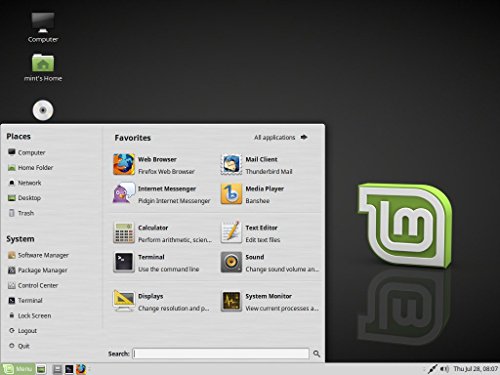Open the Computer desktop icon
Image resolution: width=500 pixels, height=375 pixels.
[x=43, y=27]
